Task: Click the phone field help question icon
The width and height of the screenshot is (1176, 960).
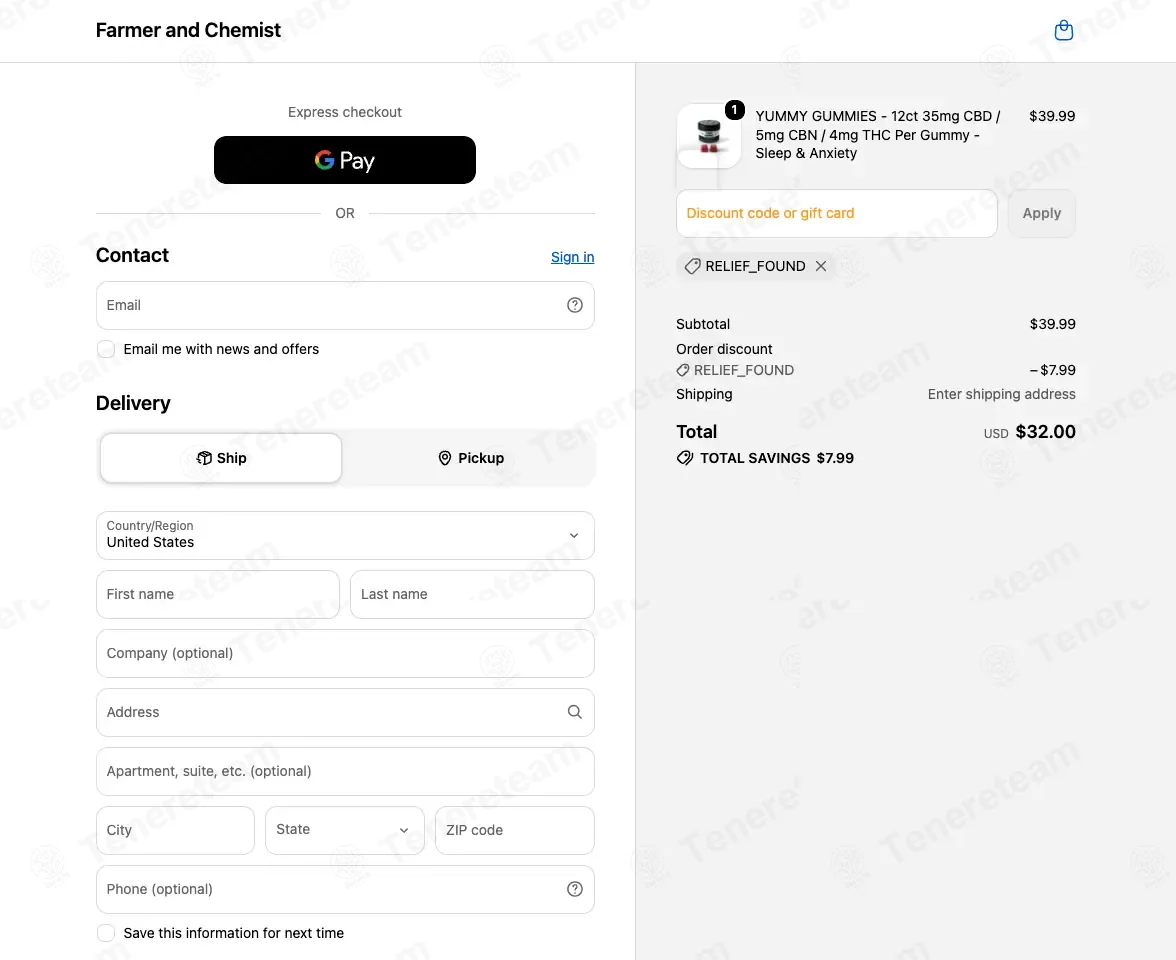Action: coord(574,890)
